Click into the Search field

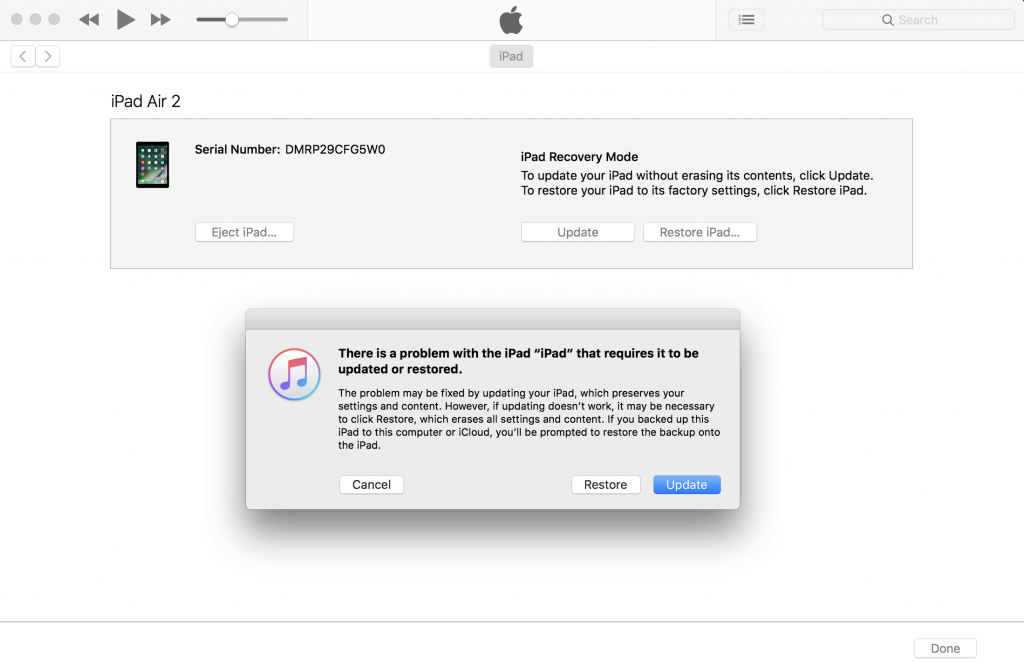point(918,20)
